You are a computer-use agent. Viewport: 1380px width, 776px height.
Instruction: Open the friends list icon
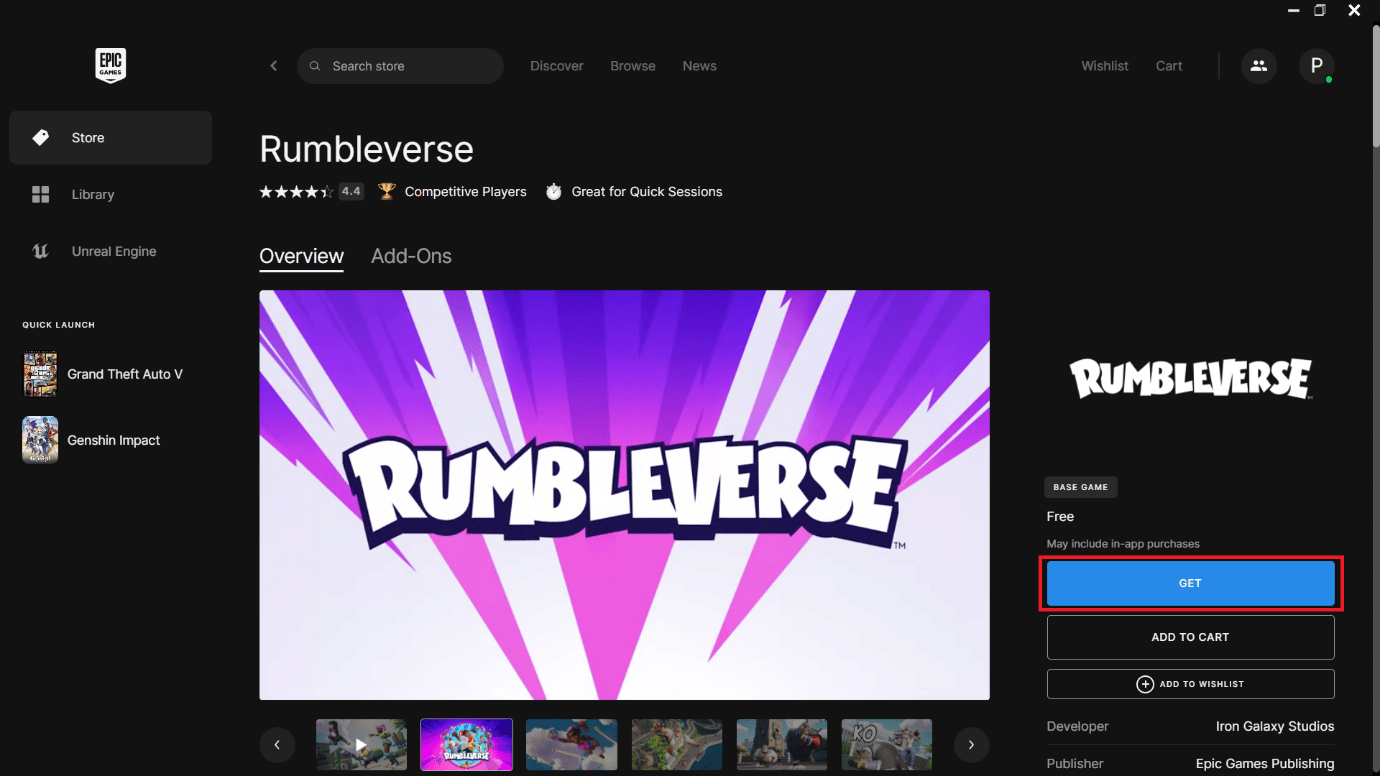coord(1259,66)
